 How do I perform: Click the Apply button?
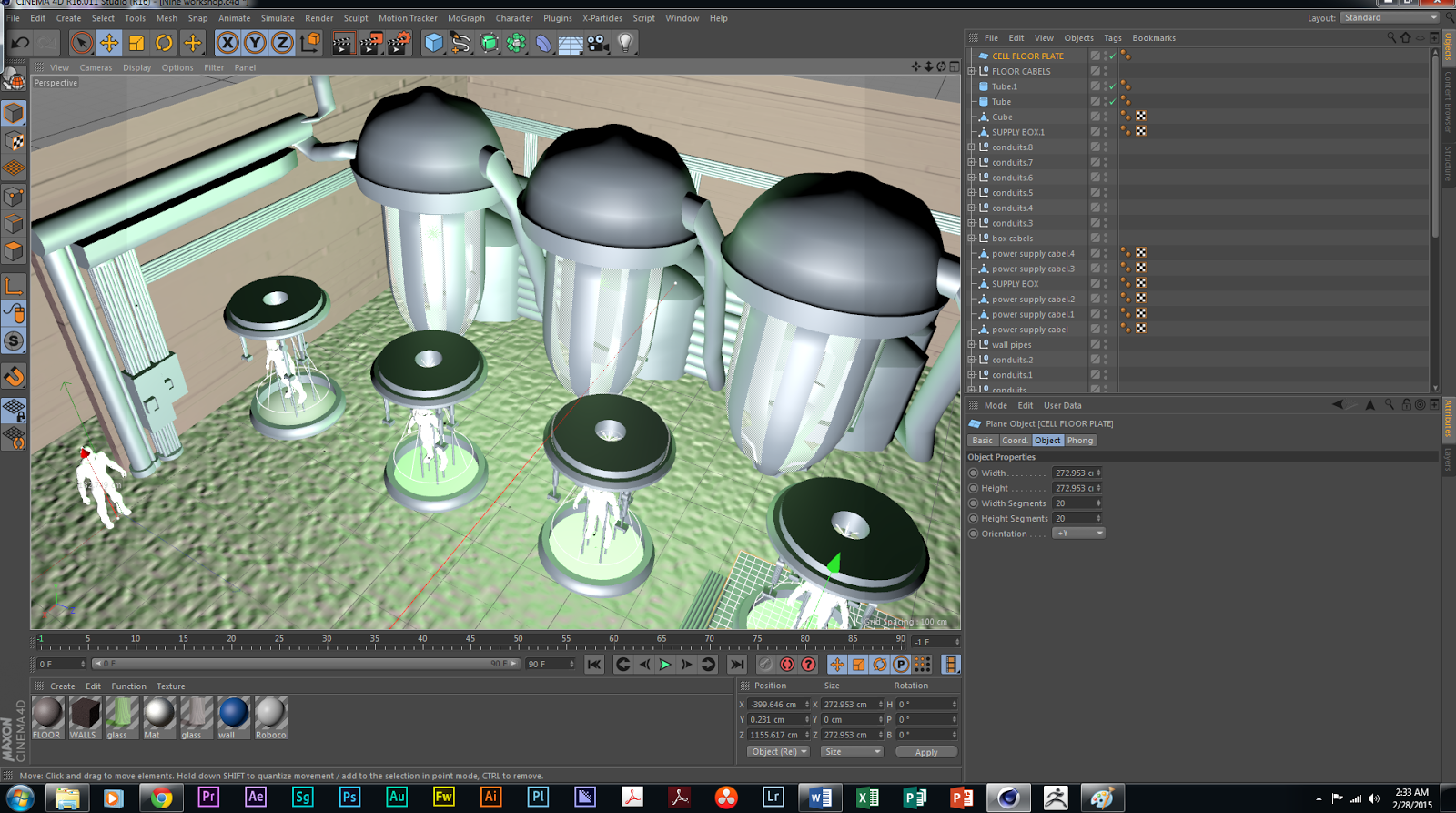click(925, 752)
